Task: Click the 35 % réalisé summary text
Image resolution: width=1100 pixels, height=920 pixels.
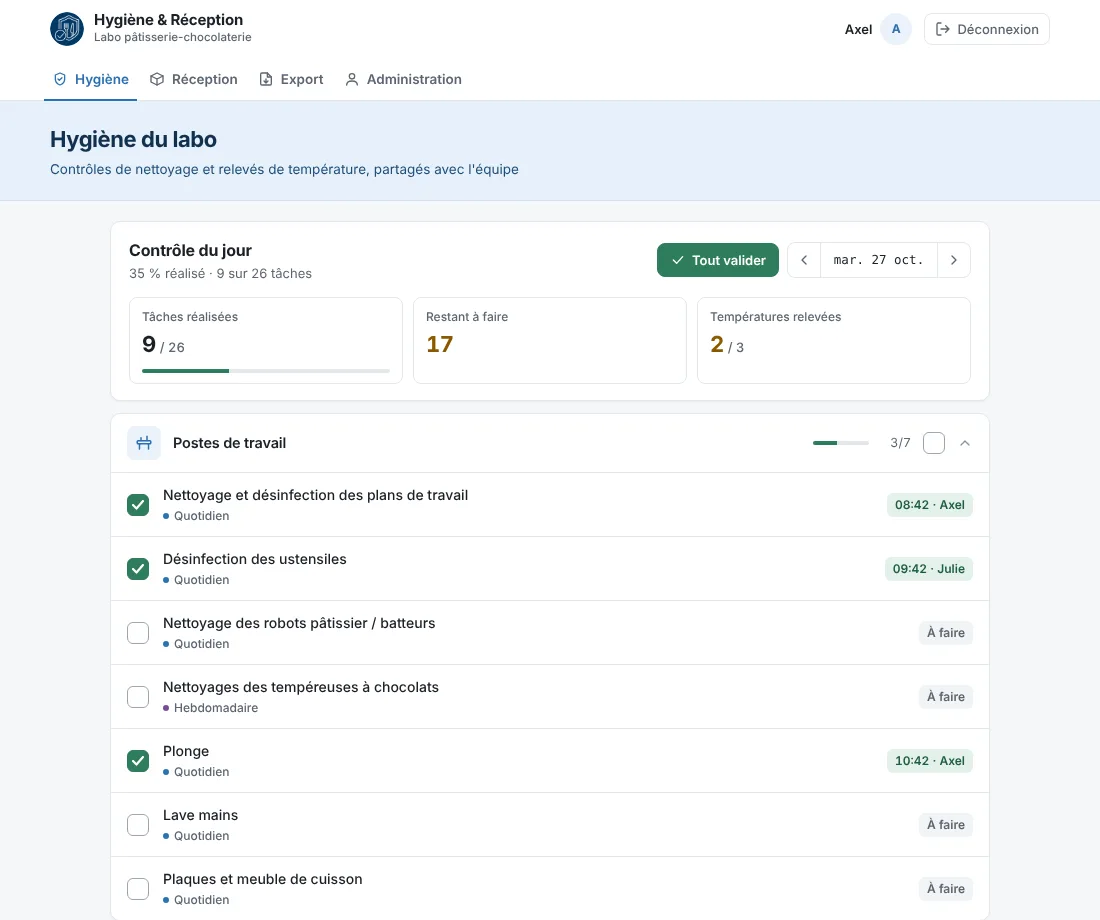Action: (220, 274)
